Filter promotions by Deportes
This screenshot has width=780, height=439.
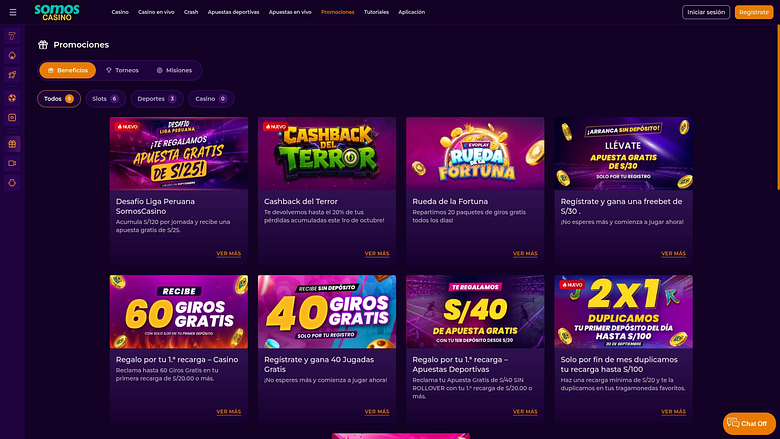tap(157, 98)
